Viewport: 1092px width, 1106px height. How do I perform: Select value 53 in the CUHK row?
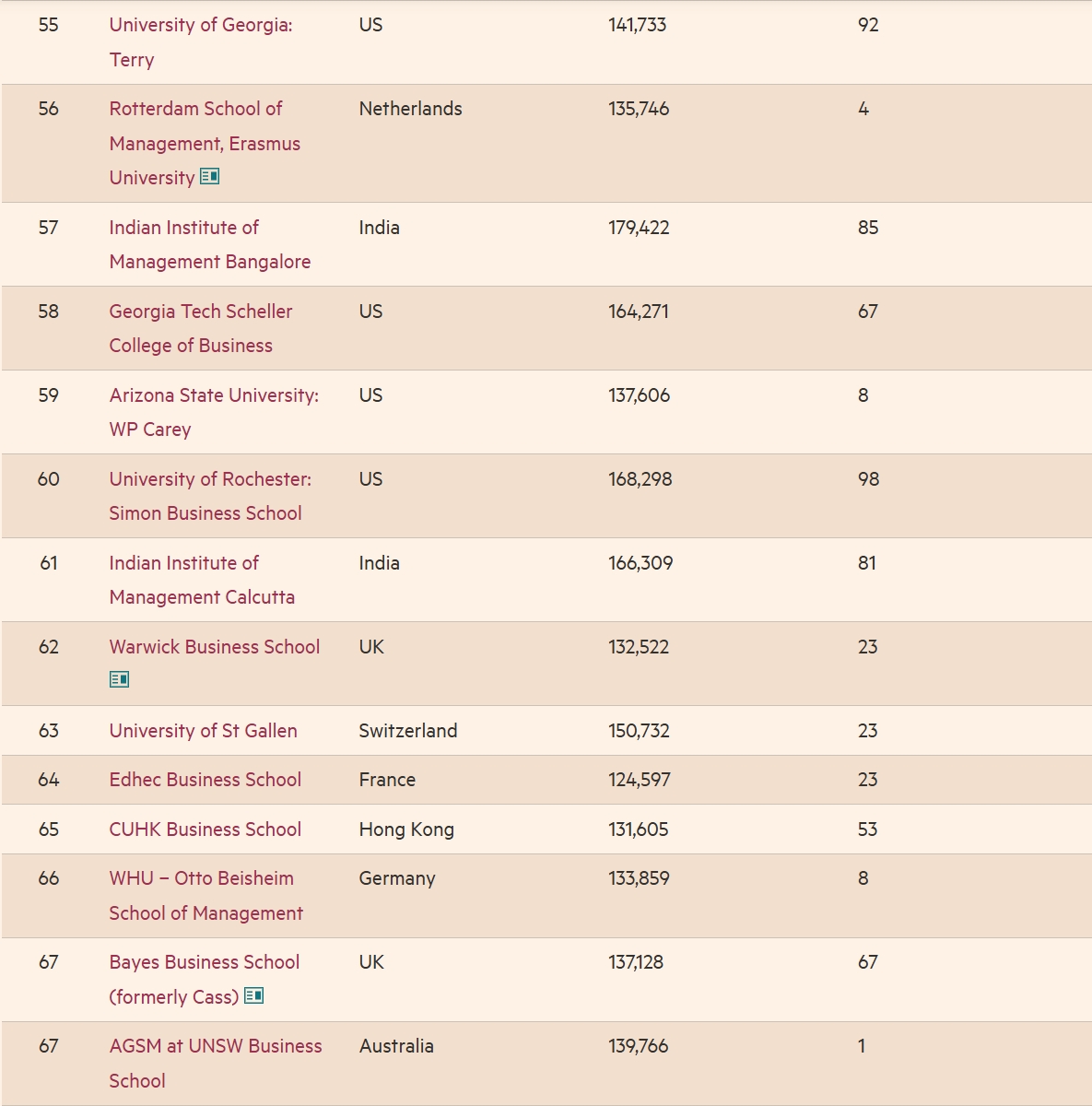[x=868, y=829]
